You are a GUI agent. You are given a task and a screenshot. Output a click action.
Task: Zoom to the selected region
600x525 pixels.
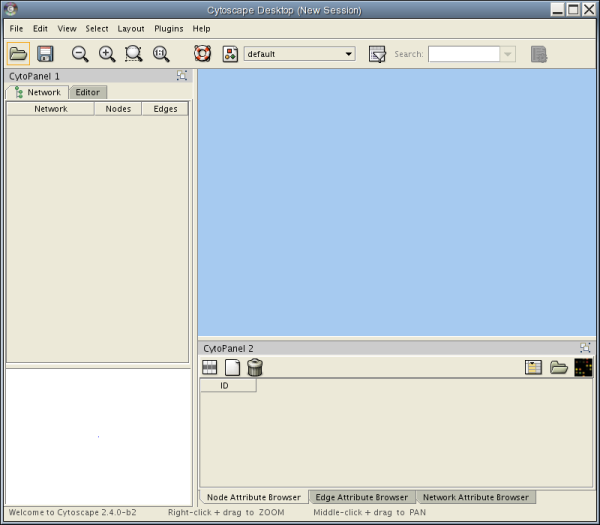point(134,54)
